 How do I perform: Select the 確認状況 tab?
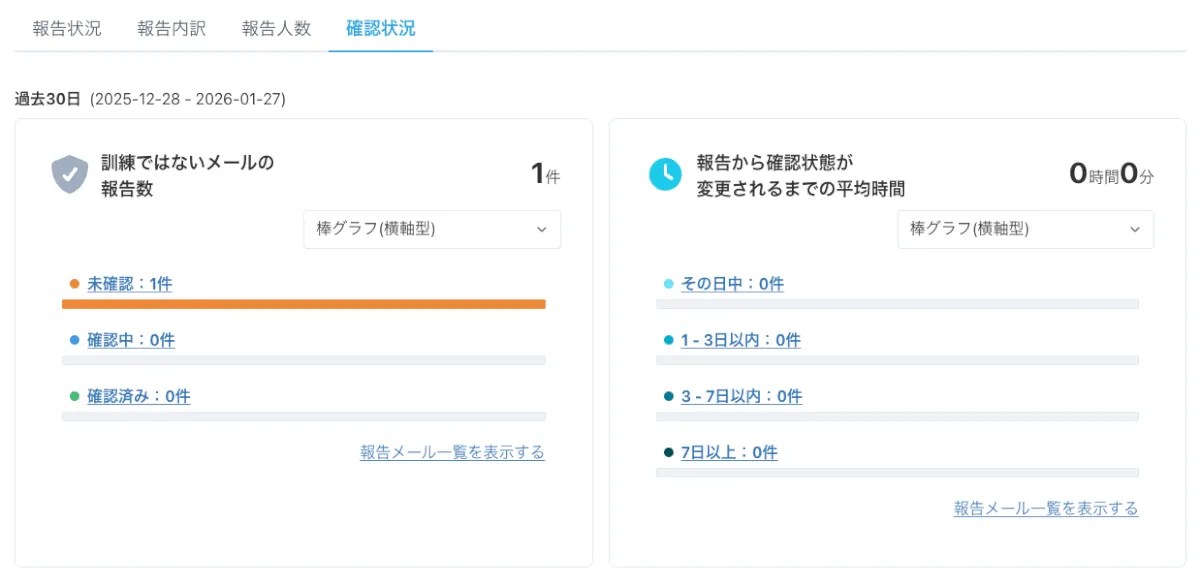(x=381, y=28)
